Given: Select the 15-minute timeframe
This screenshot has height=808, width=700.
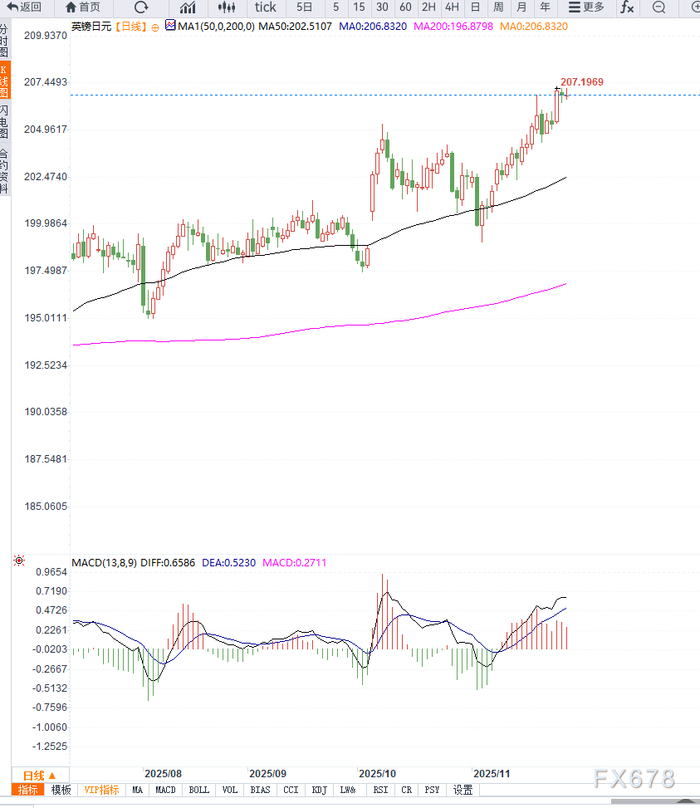Looking at the screenshot, I should (x=359, y=7).
